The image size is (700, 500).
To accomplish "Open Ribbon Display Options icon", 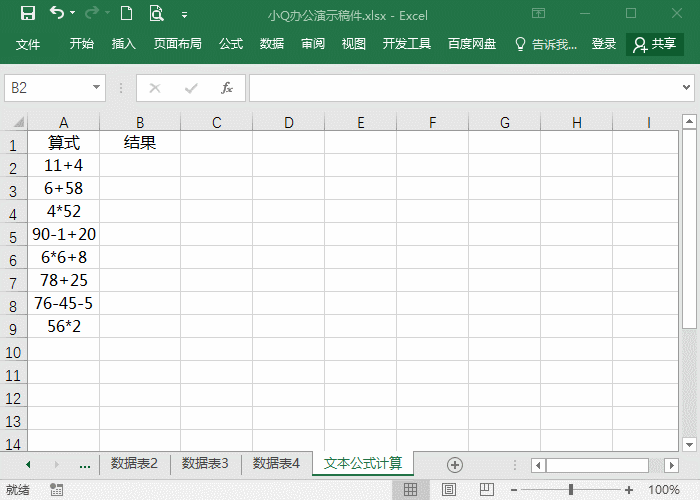I will coord(538,13).
